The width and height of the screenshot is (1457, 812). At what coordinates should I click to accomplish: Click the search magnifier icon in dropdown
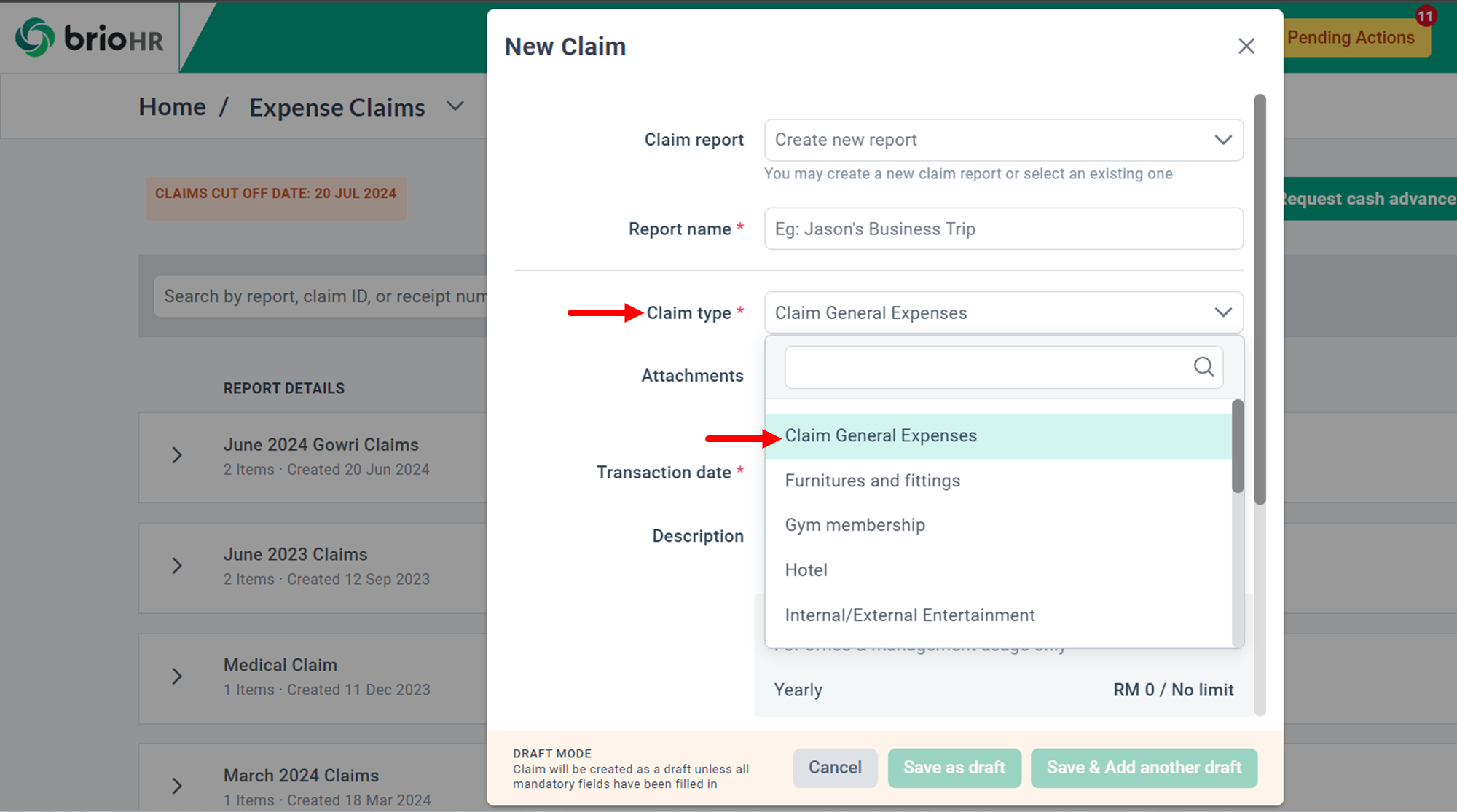tap(1203, 366)
